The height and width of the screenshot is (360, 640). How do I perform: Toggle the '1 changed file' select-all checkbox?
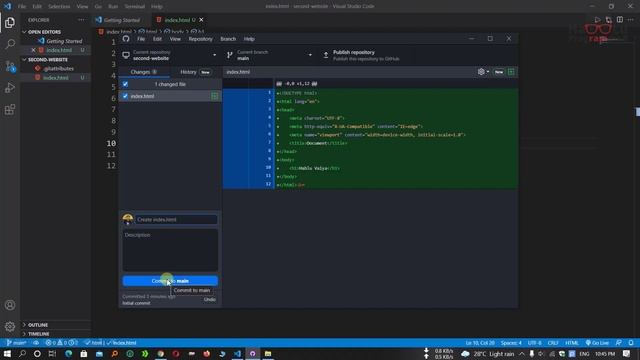point(125,84)
